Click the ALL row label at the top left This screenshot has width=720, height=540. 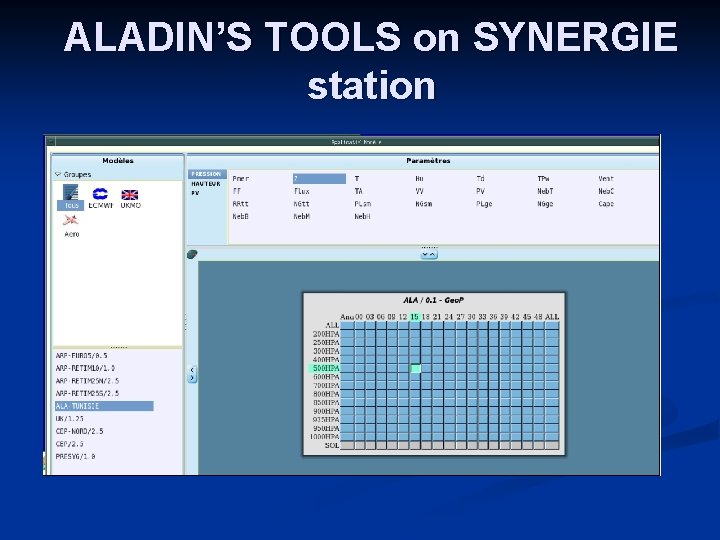tap(332, 325)
